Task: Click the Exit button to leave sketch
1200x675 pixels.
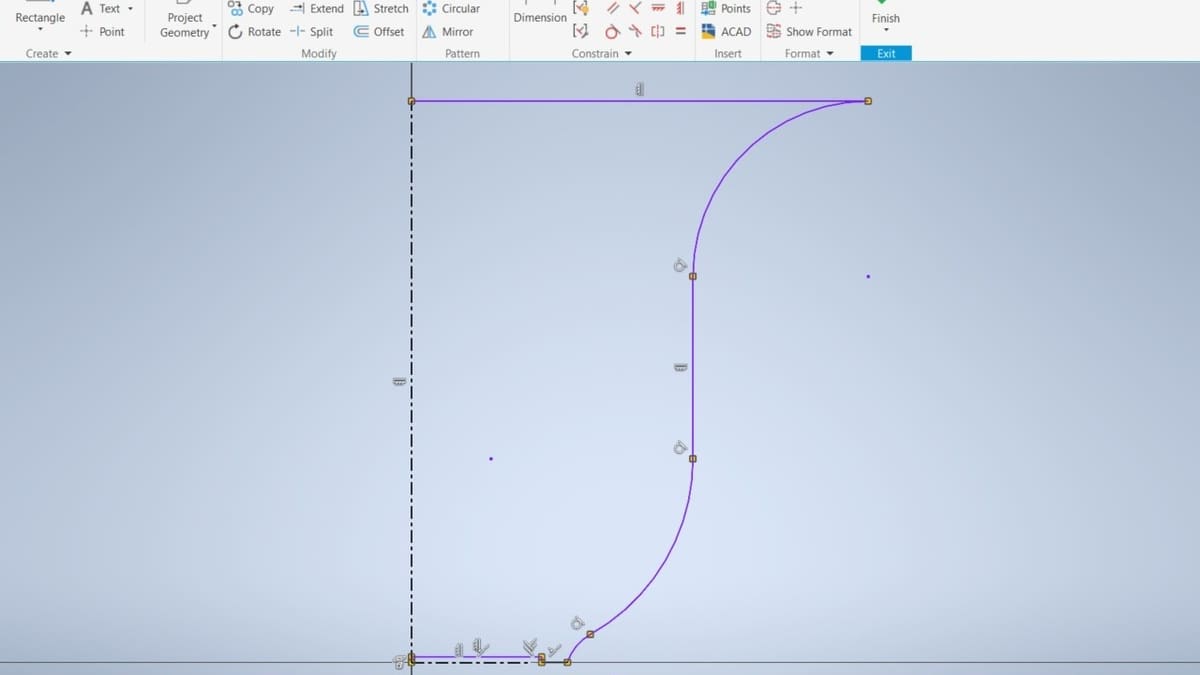Action: pos(886,53)
